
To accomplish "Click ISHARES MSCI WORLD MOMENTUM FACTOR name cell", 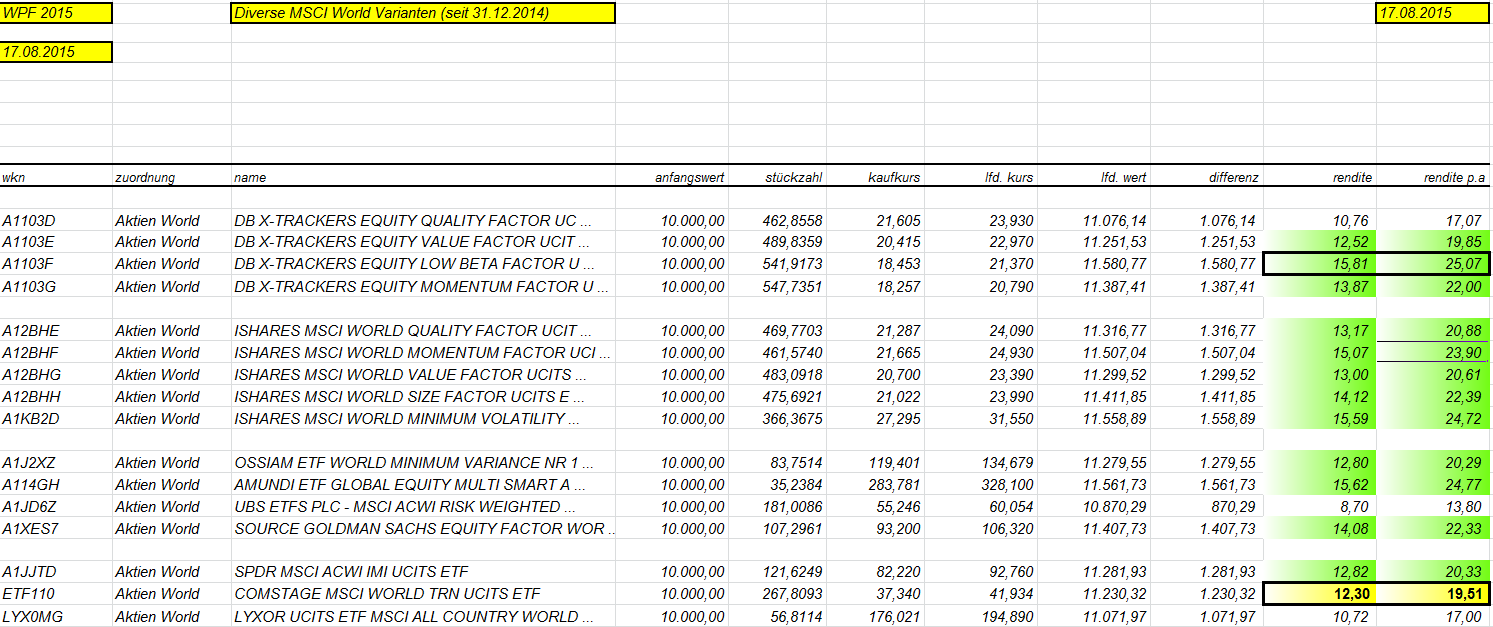I will pos(422,352).
